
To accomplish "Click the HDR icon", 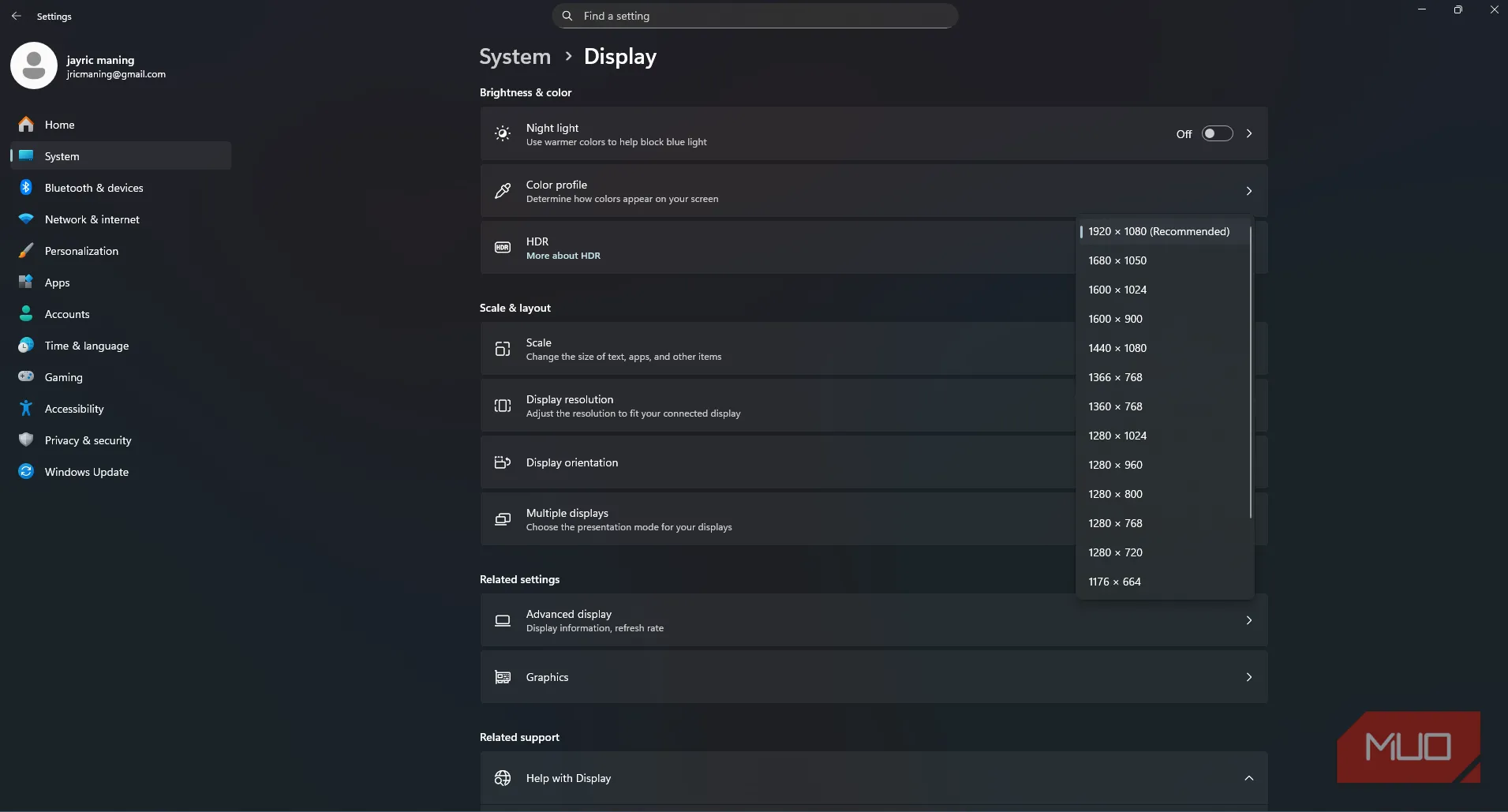I will [503, 247].
